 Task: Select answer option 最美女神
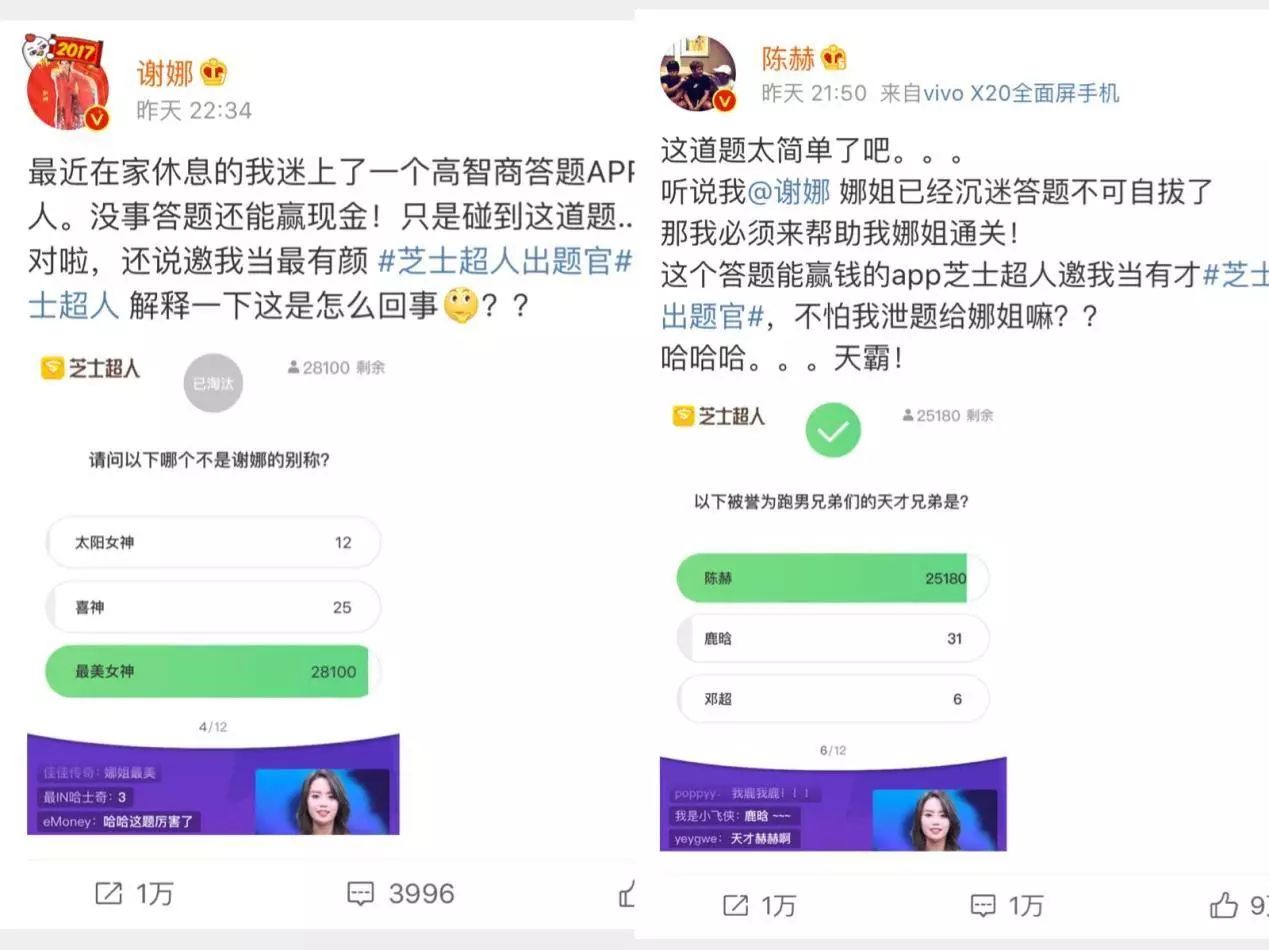[x=213, y=671]
